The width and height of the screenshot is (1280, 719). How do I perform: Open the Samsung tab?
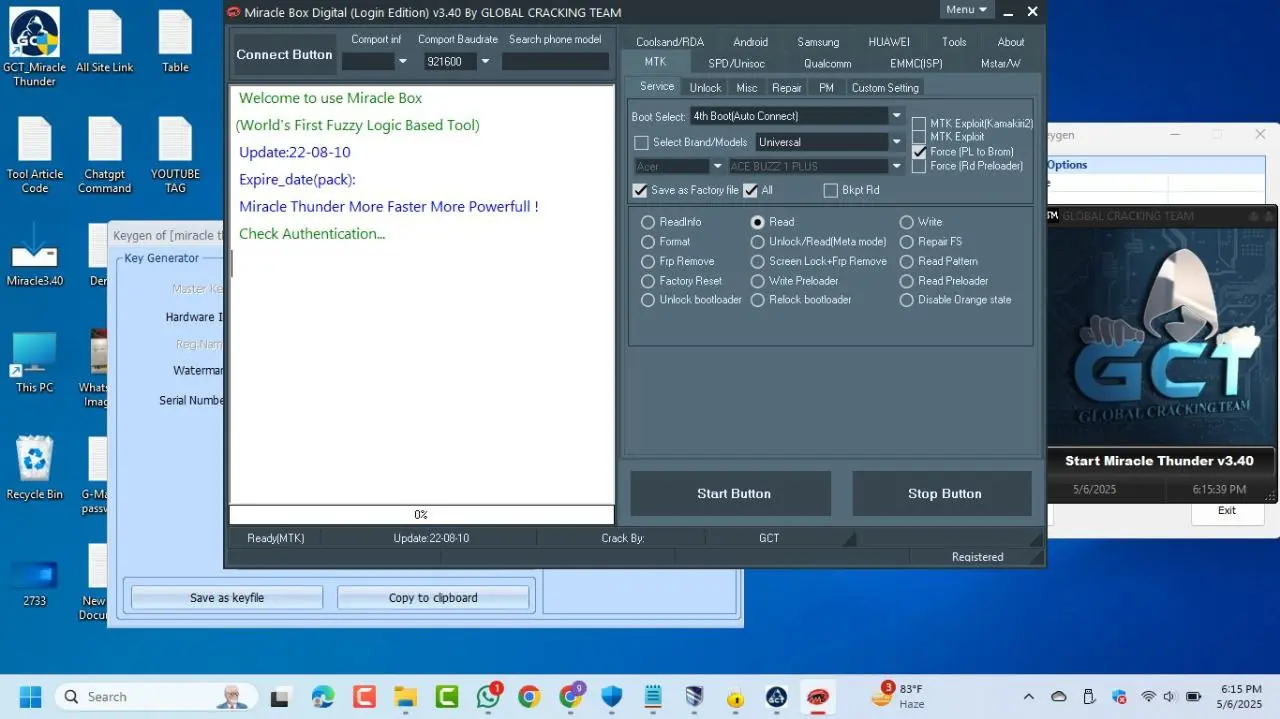818,42
